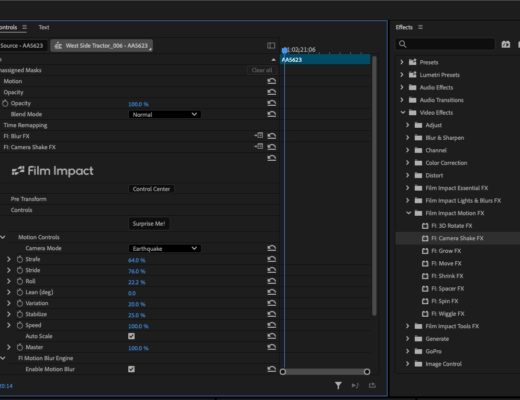Reset the Stabilize parameter
The image size is (520, 400).
272,314
